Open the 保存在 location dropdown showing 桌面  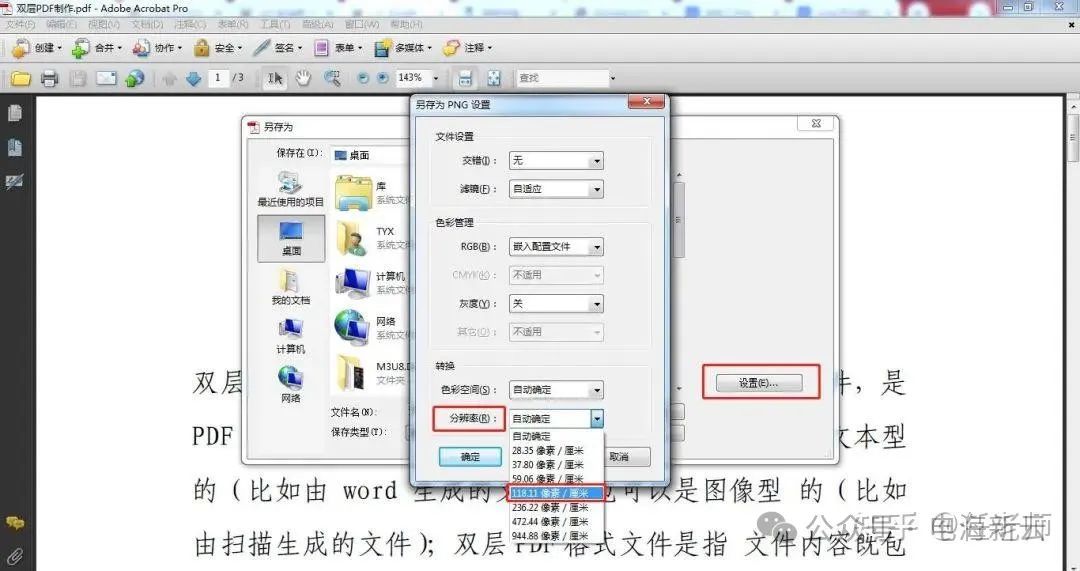click(372, 156)
